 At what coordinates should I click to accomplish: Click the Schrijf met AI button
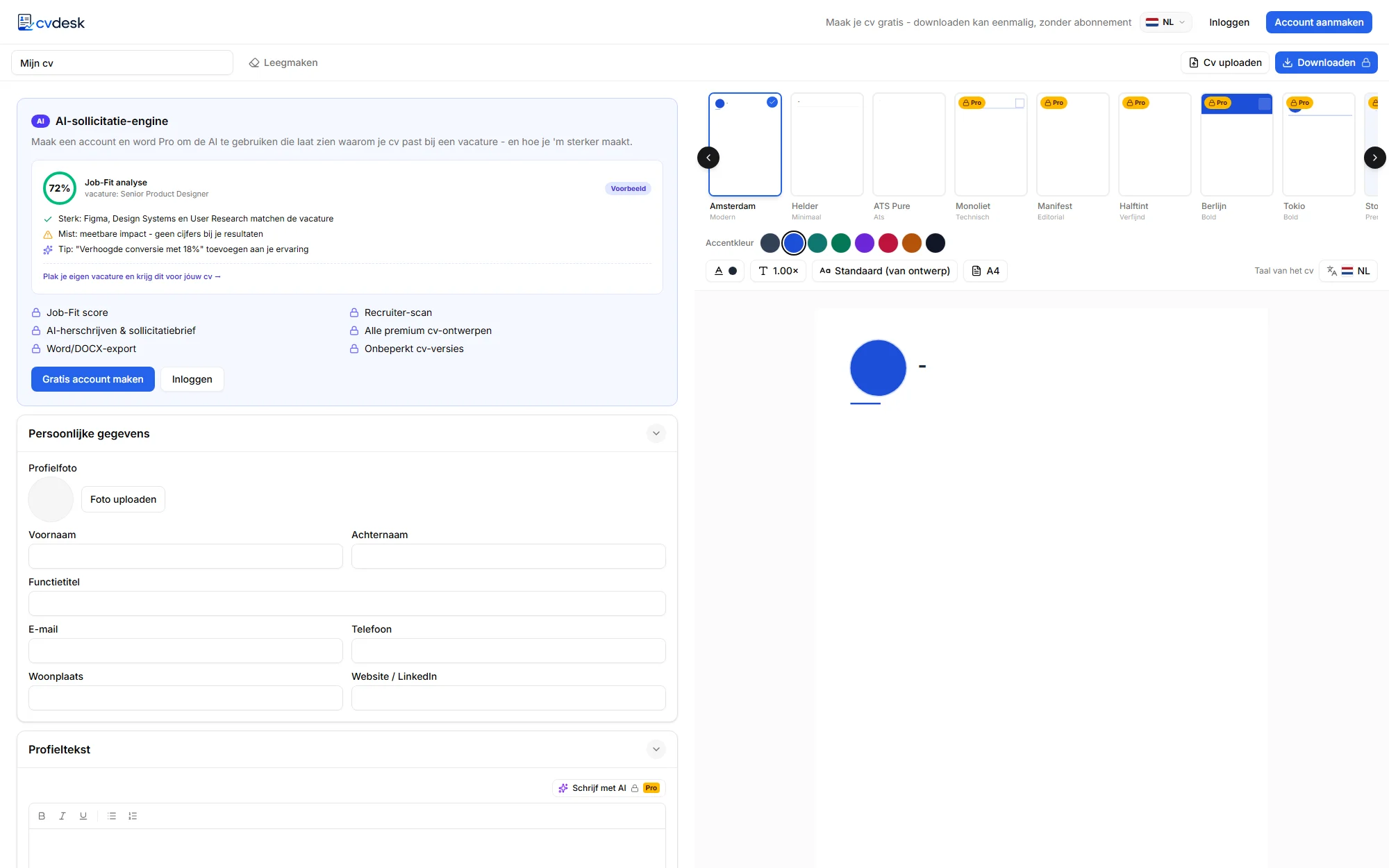[x=608, y=788]
